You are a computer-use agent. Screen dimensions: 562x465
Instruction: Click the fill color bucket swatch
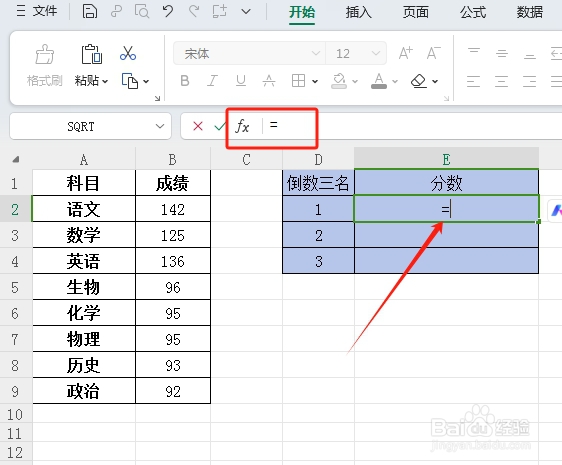[x=339, y=81]
